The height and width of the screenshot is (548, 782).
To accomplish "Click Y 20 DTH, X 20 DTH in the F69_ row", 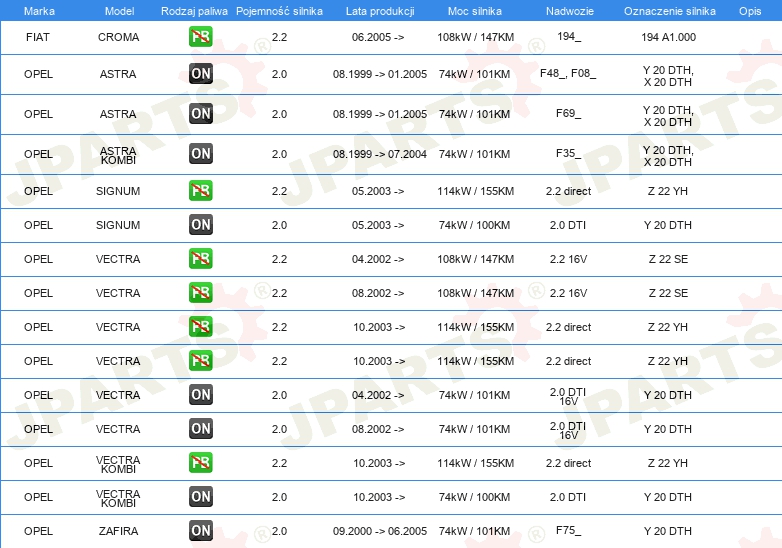I will click(x=668, y=116).
